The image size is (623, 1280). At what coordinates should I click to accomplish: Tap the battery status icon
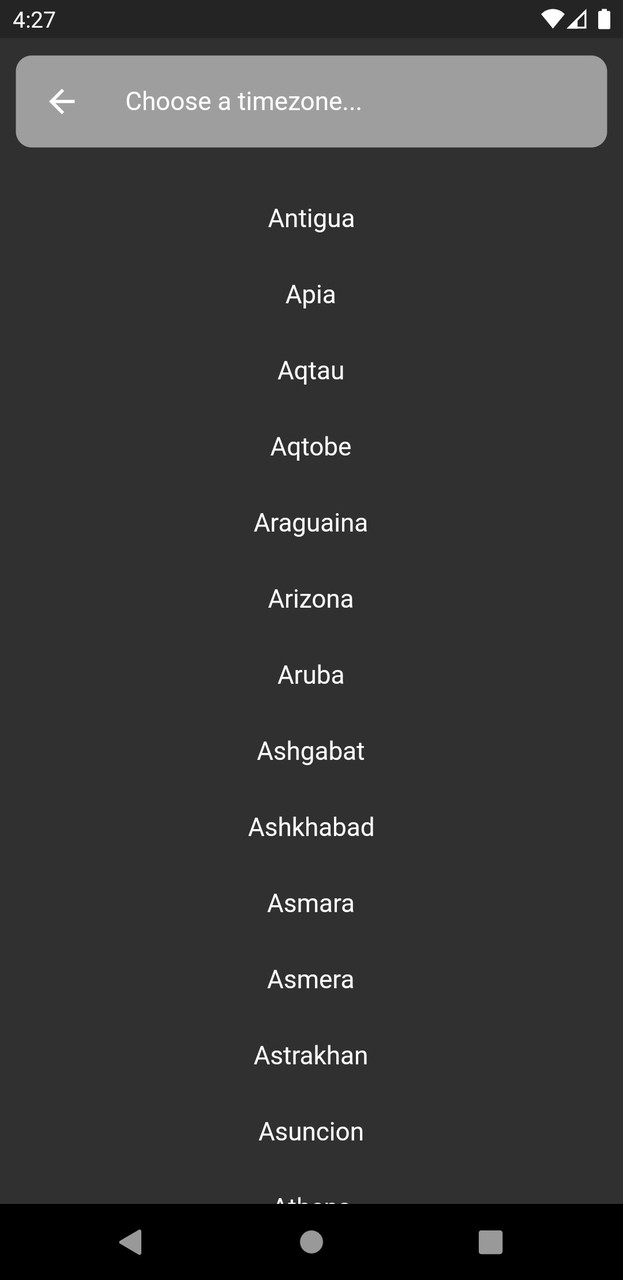coord(604,19)
